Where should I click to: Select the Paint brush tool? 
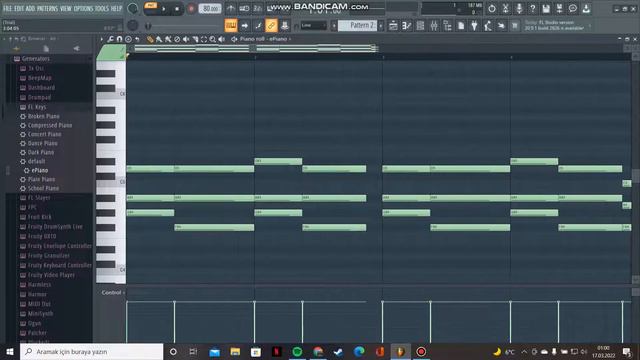159,39
